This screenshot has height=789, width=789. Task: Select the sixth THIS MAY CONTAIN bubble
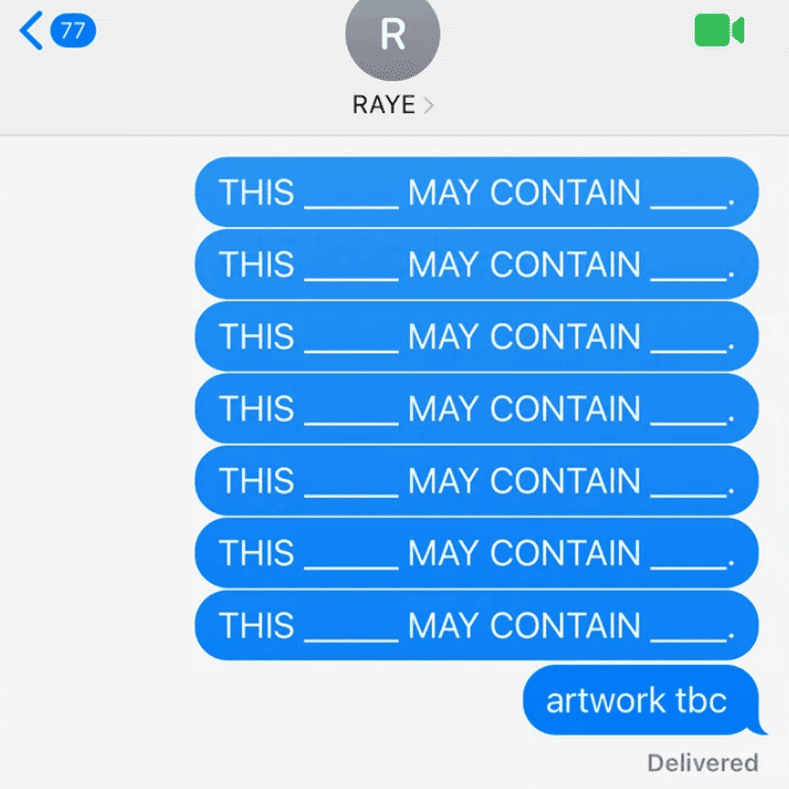[477, 553]
